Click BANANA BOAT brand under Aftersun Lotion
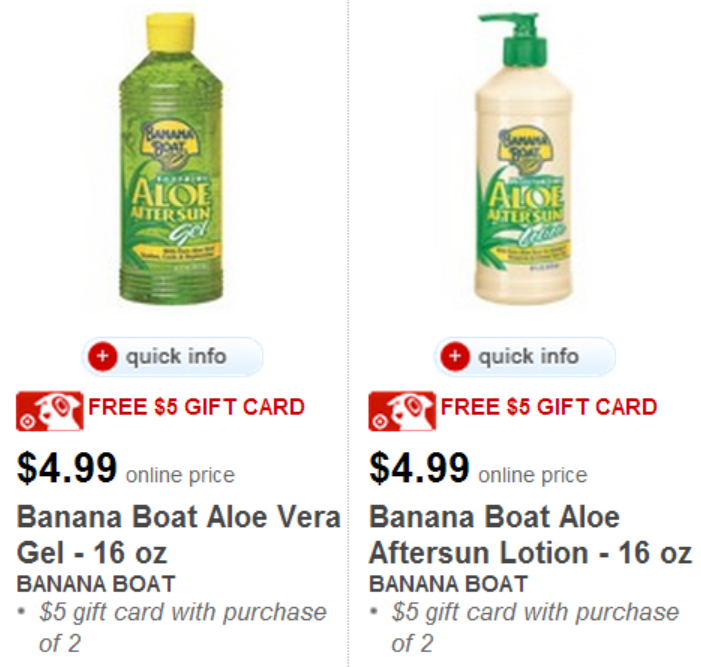This screenshot has width=701, height=667. (448, 584)
